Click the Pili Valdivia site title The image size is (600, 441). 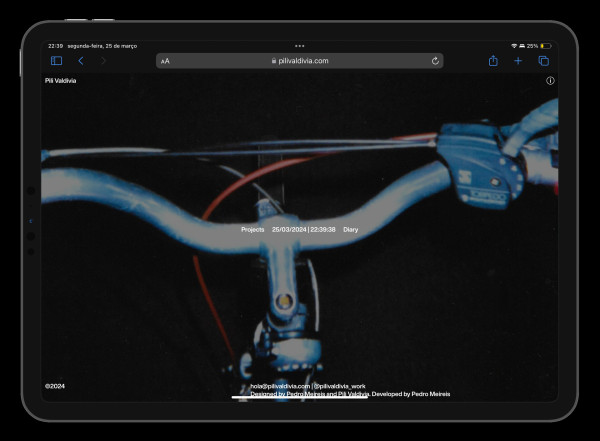point(61,81)
